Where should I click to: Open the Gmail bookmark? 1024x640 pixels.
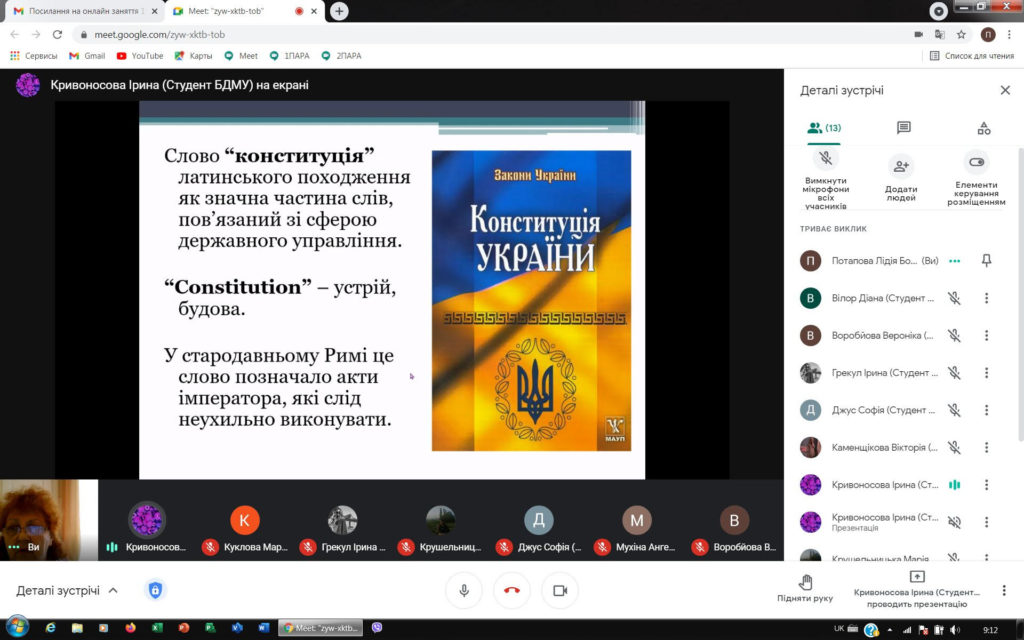click(87, 56)
